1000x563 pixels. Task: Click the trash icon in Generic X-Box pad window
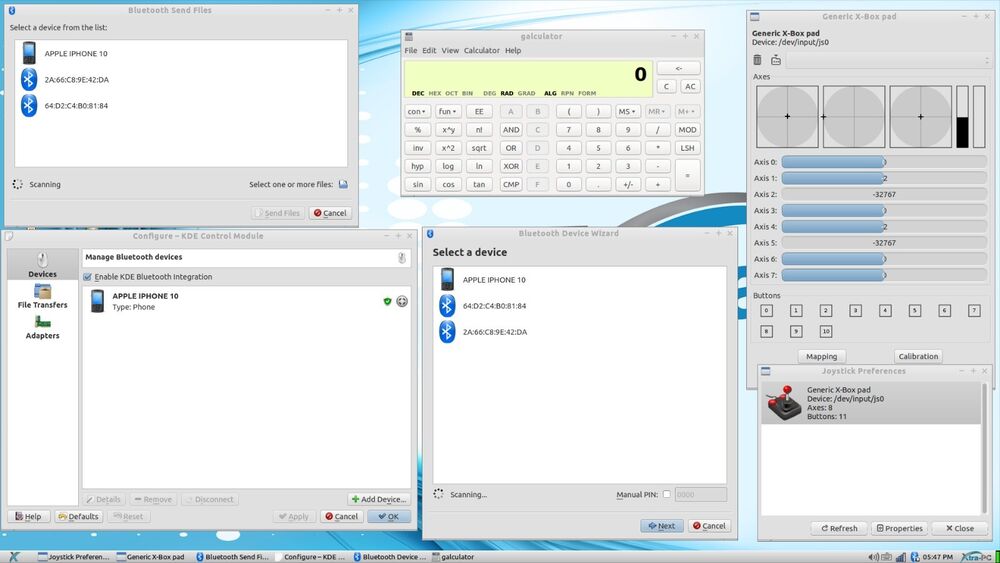[x=757, y=60]
